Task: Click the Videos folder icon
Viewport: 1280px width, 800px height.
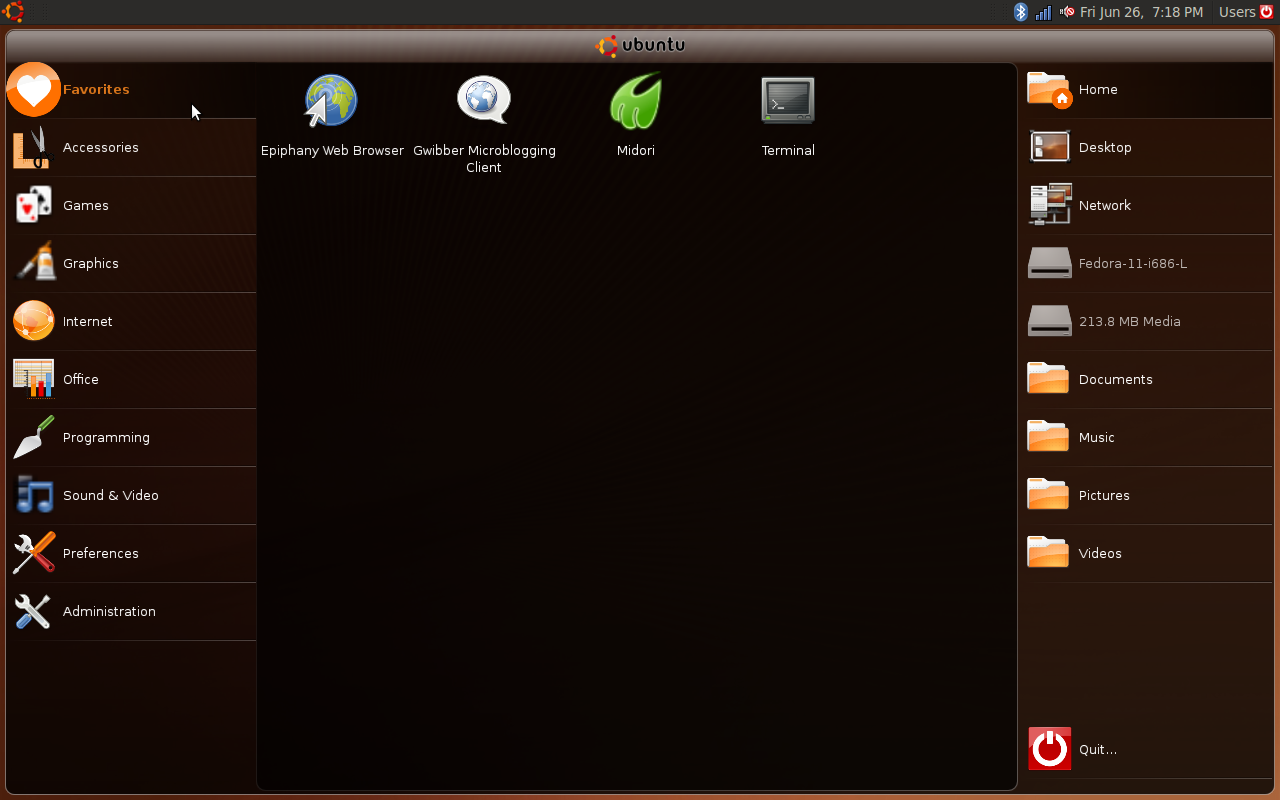Action: click(1048, 552)
